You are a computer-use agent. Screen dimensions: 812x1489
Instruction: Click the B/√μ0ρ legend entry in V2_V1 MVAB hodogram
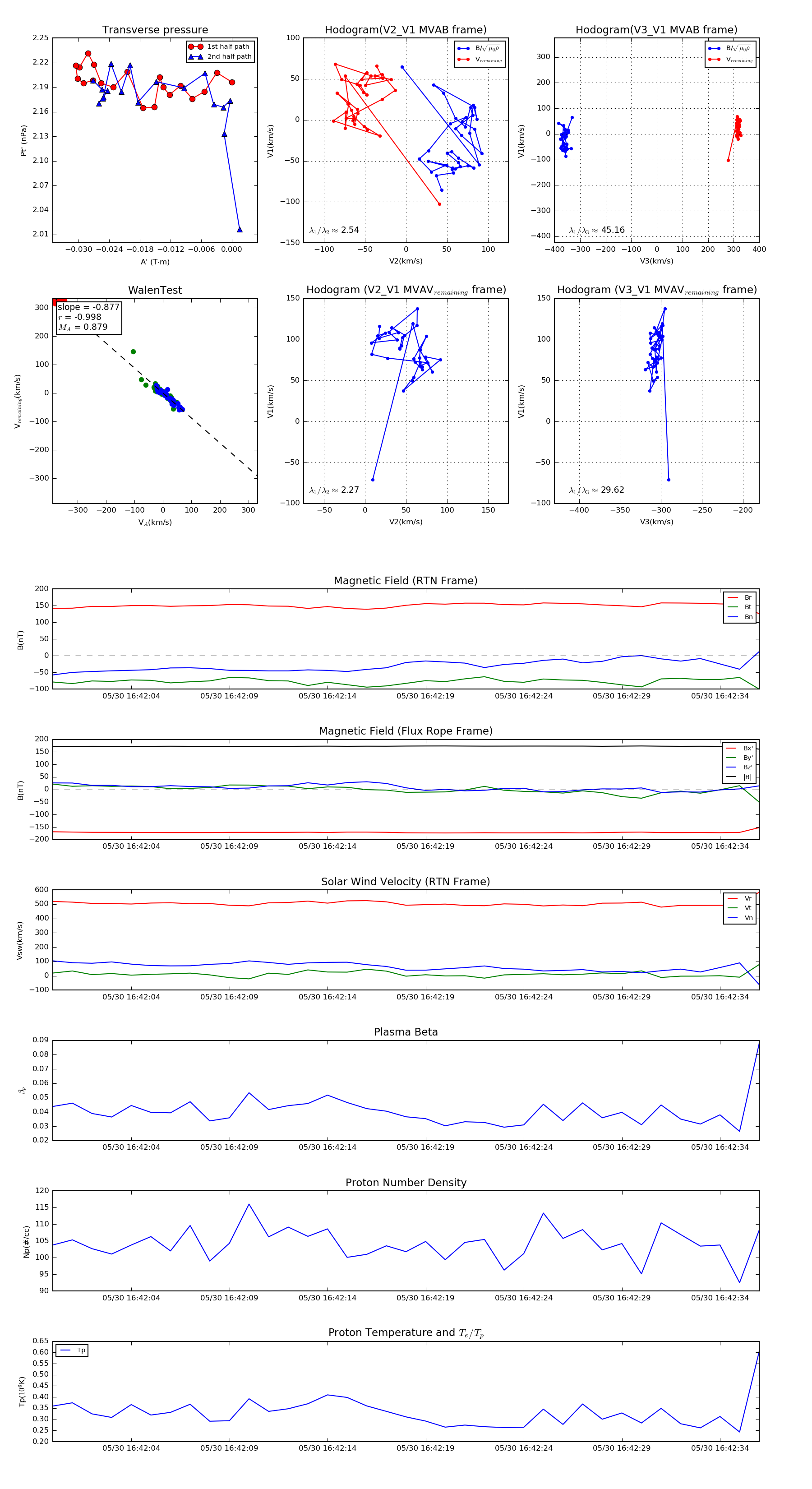click(x=480, y=49)
